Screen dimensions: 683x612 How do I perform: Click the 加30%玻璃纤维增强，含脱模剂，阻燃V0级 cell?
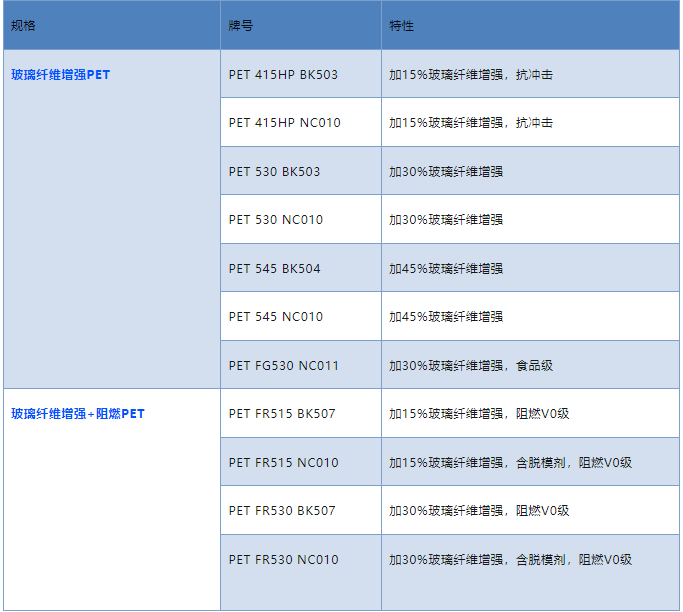[510, 560]
